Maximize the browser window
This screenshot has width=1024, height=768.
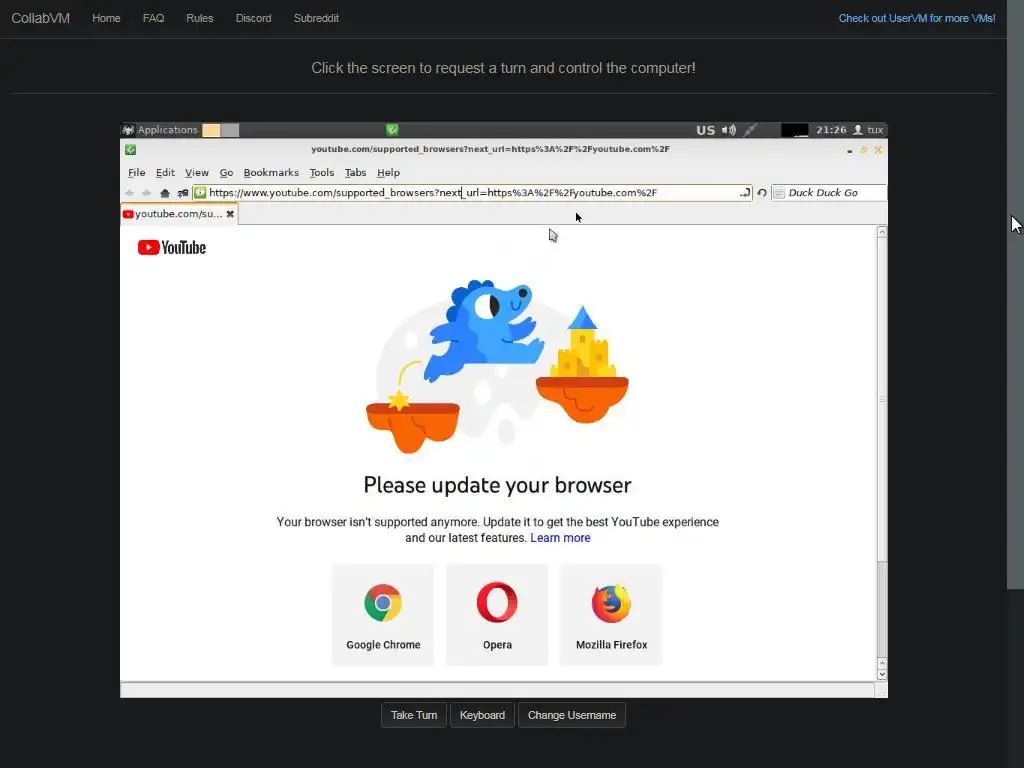[x=863, y=150]
